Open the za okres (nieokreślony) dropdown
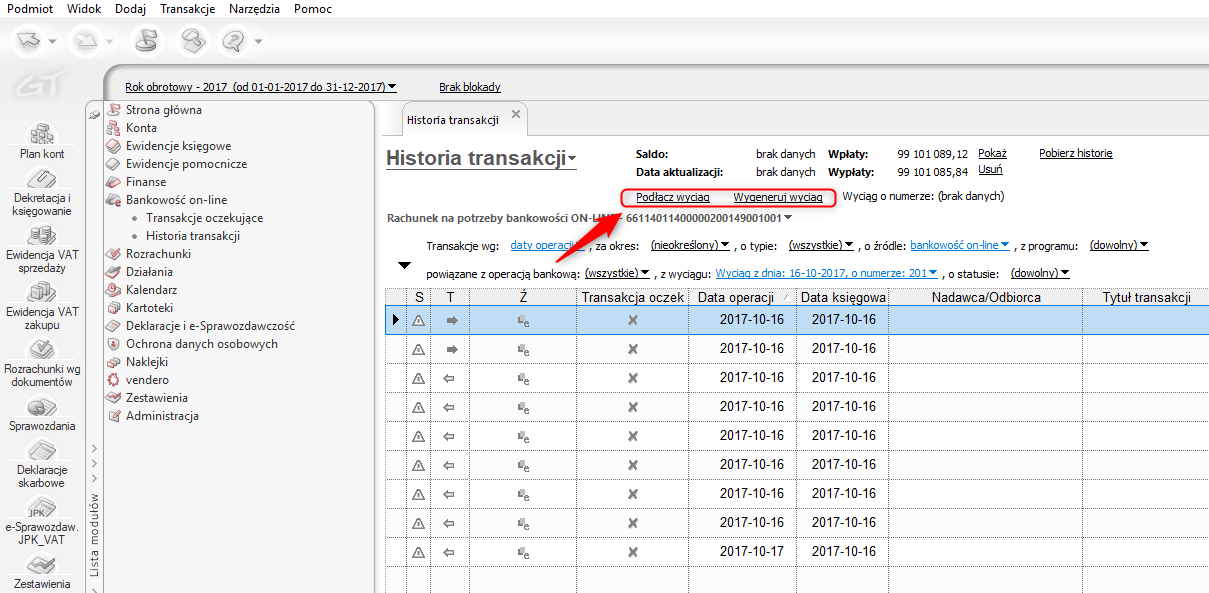Image resolution: width=1209 pixels, height=593 pixels. pos(690,245)
